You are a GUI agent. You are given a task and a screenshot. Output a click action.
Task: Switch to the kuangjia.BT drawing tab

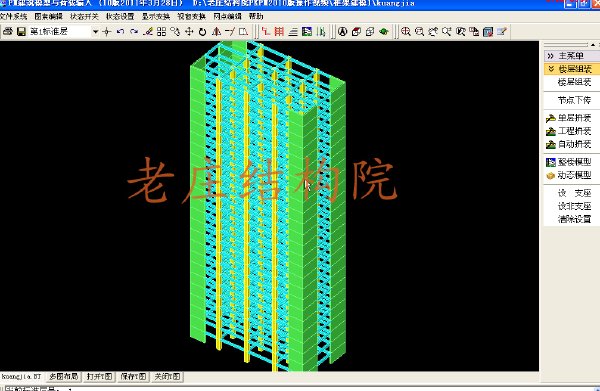[x=21, y=376]
